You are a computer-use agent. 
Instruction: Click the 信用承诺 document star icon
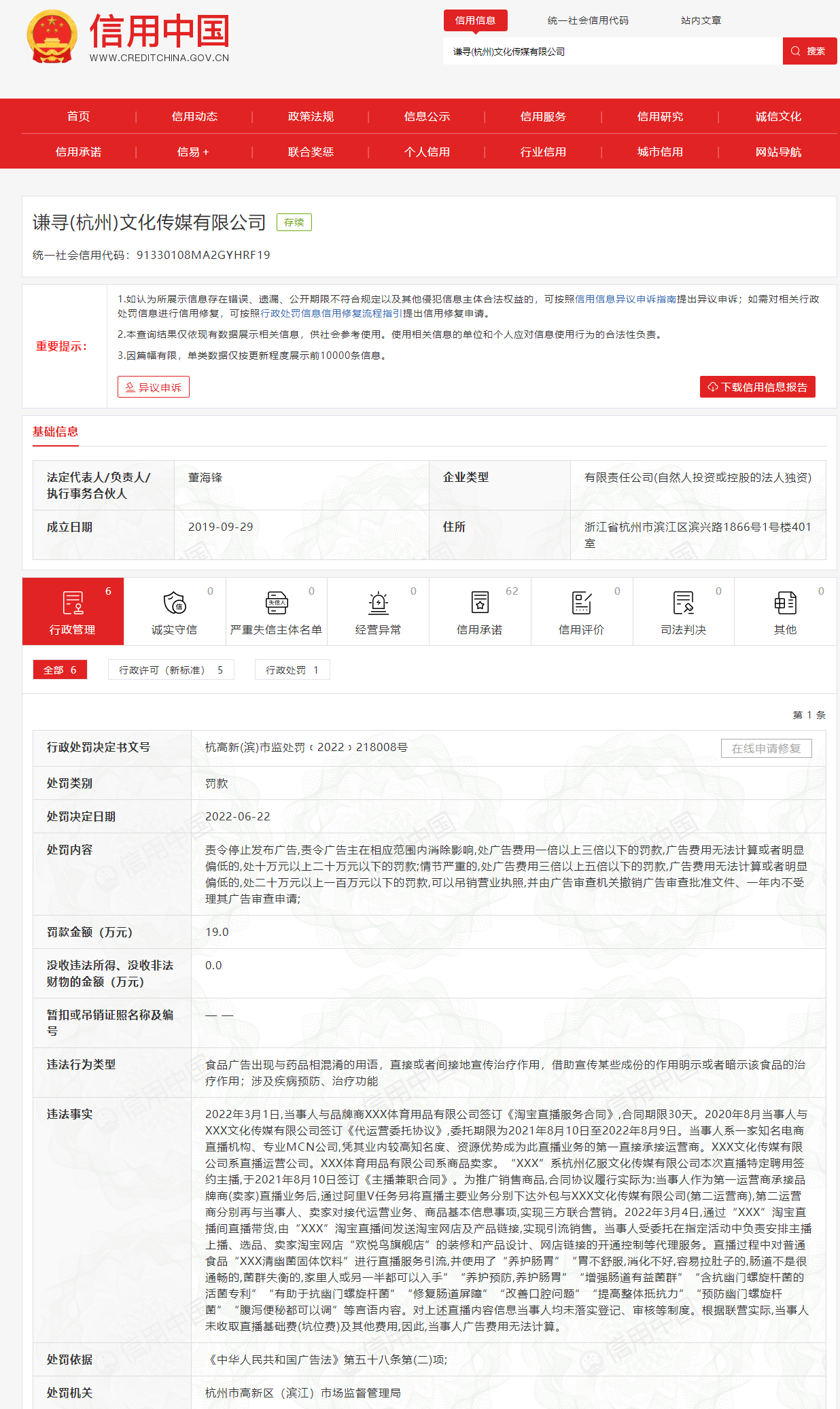(x=480, y=603)
